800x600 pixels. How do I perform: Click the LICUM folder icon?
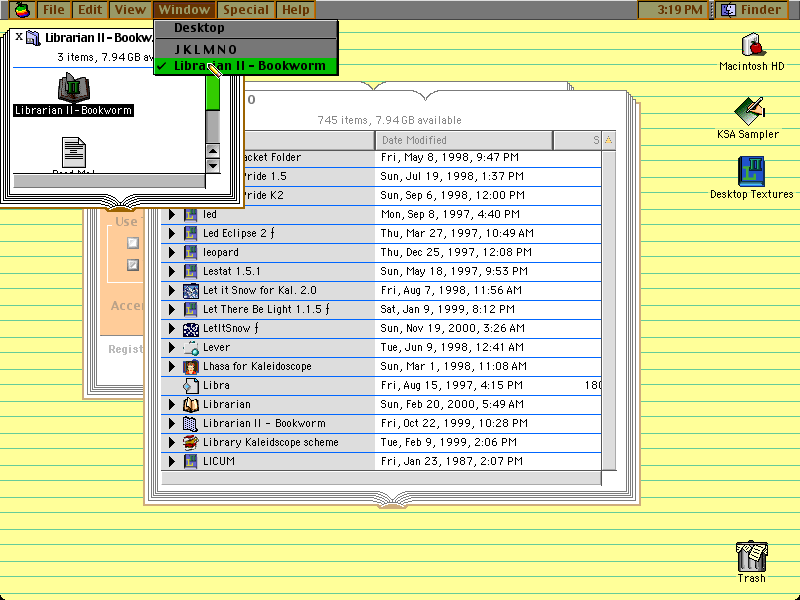point(190,461)
